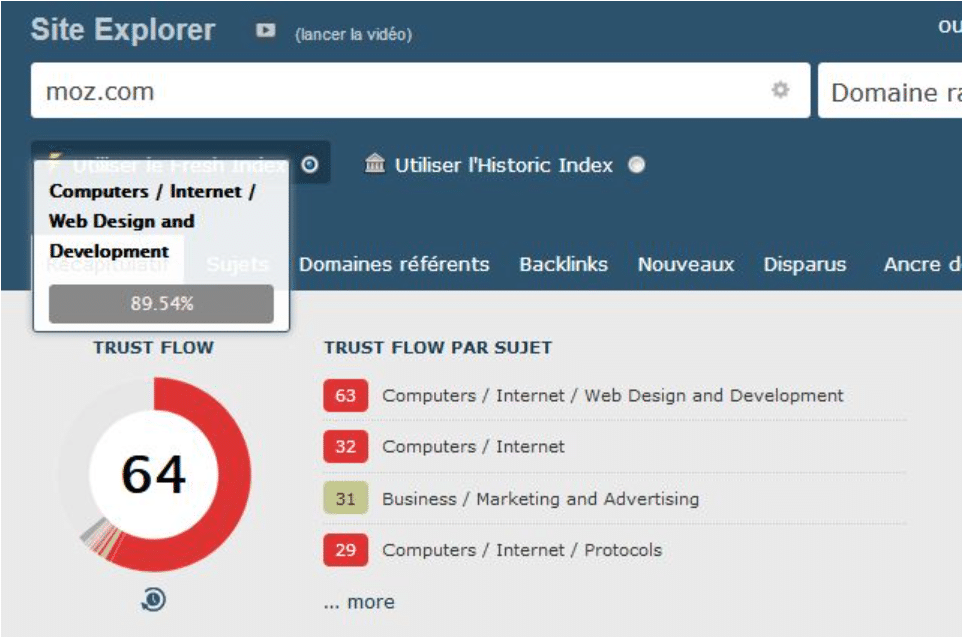Click the Trust Flow donut chart value 64
The height and width of the screenshot is (637, 964).
click(x=154, y=474)
